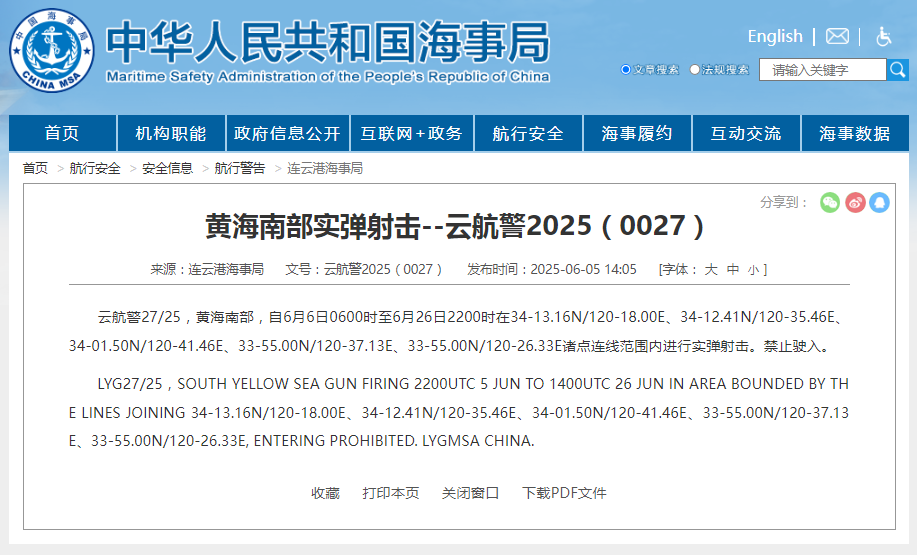Viewport: 917px width, 555px height.
Task: Open the 航行安全 navigation menu
Action: point(528,133)
